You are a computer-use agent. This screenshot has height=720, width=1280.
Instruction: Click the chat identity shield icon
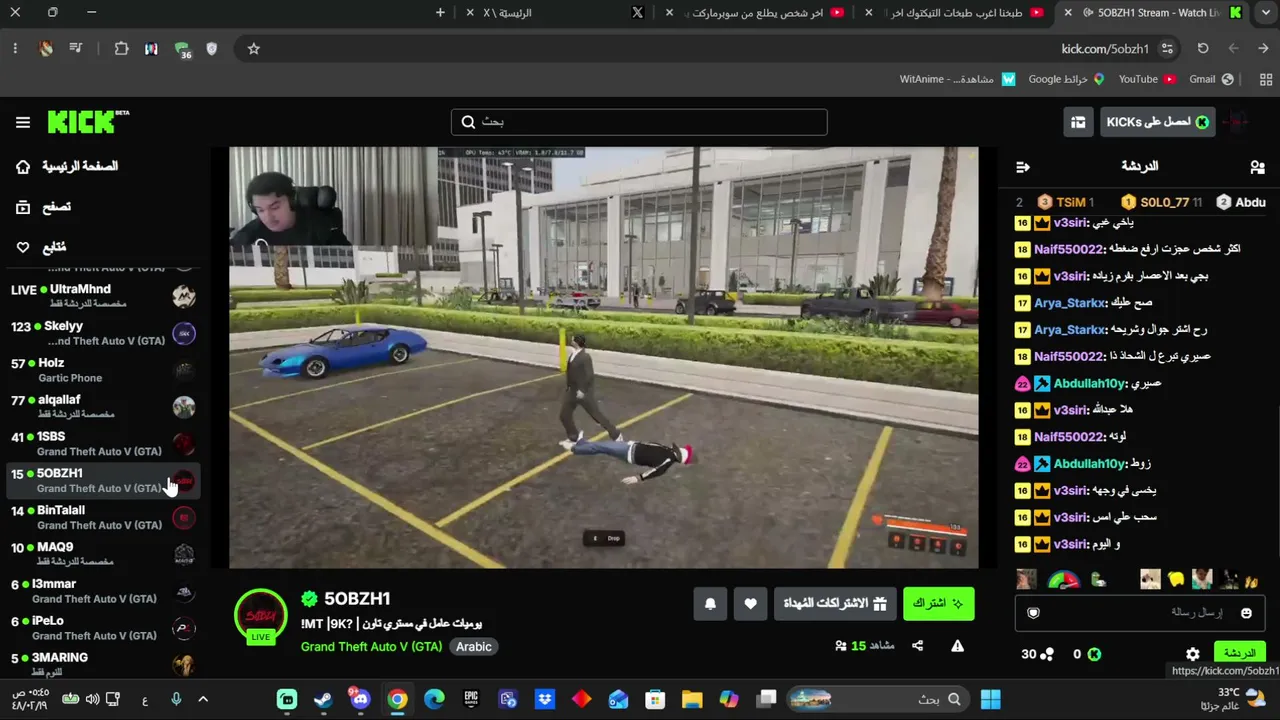1034,613
